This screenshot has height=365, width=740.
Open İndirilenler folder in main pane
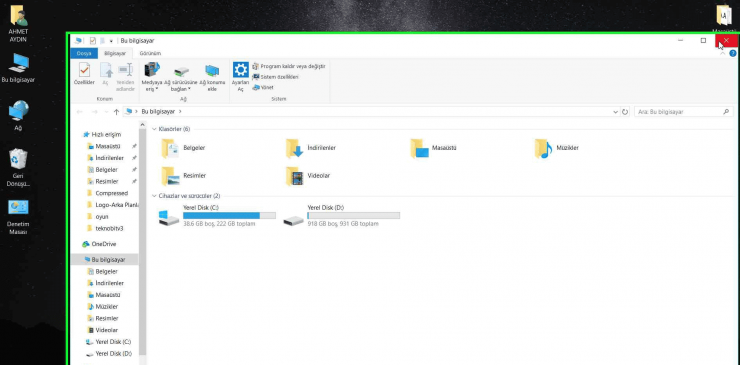point(311,148)
